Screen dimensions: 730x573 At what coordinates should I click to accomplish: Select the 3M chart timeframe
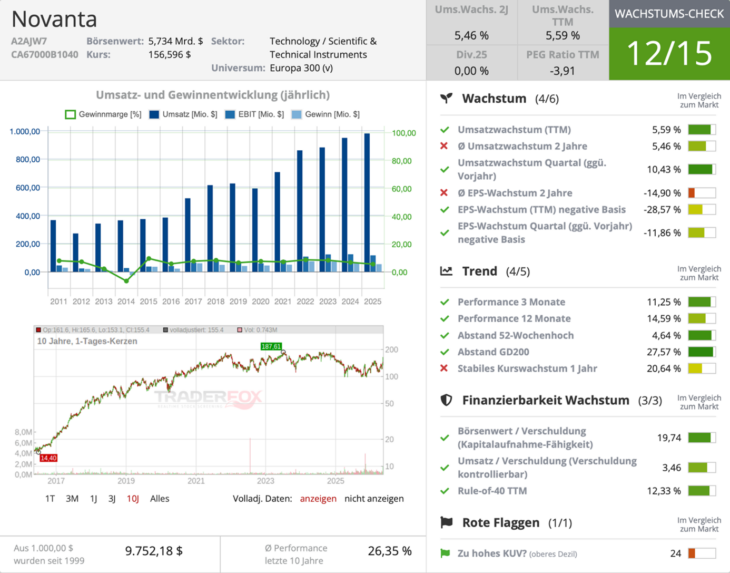(x=72, y=499)
